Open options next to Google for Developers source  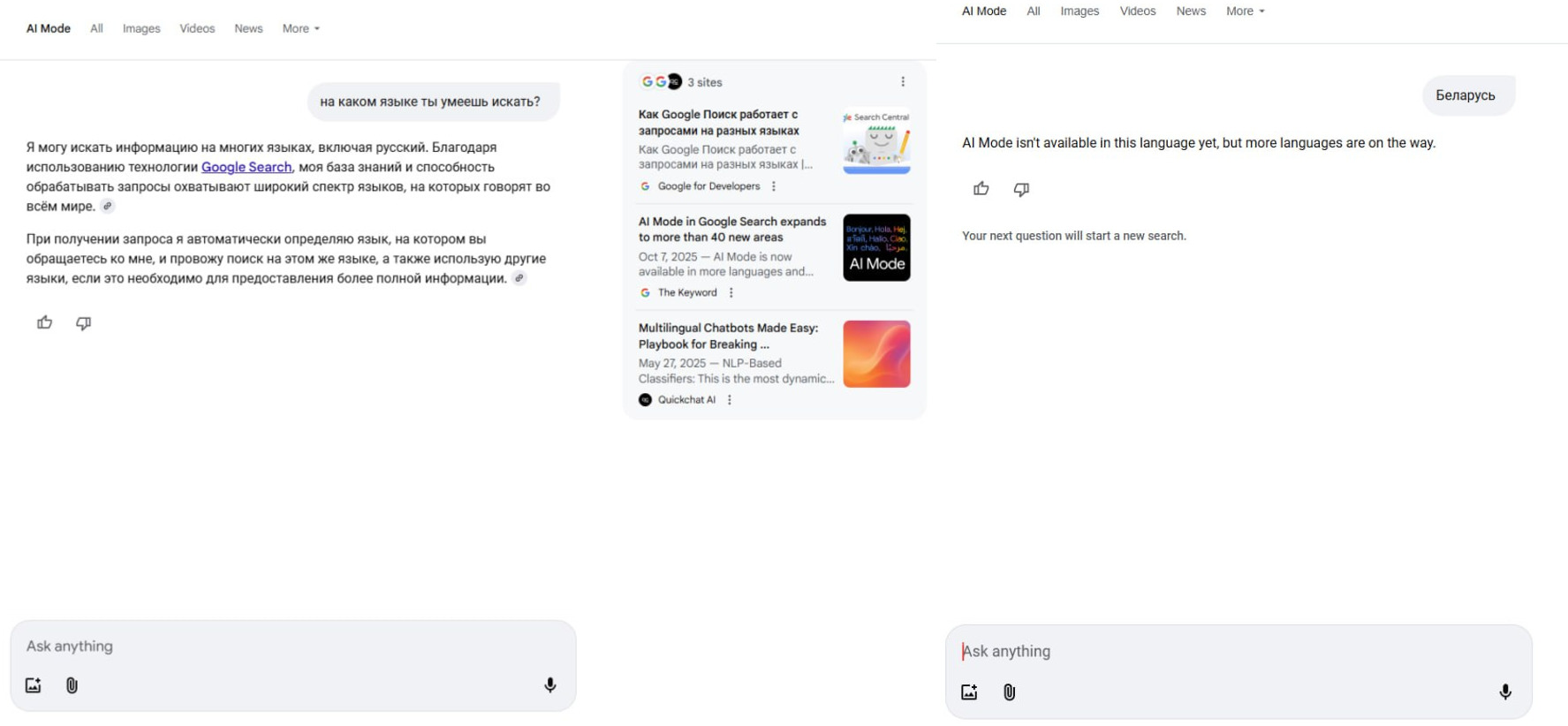point(774,186)
